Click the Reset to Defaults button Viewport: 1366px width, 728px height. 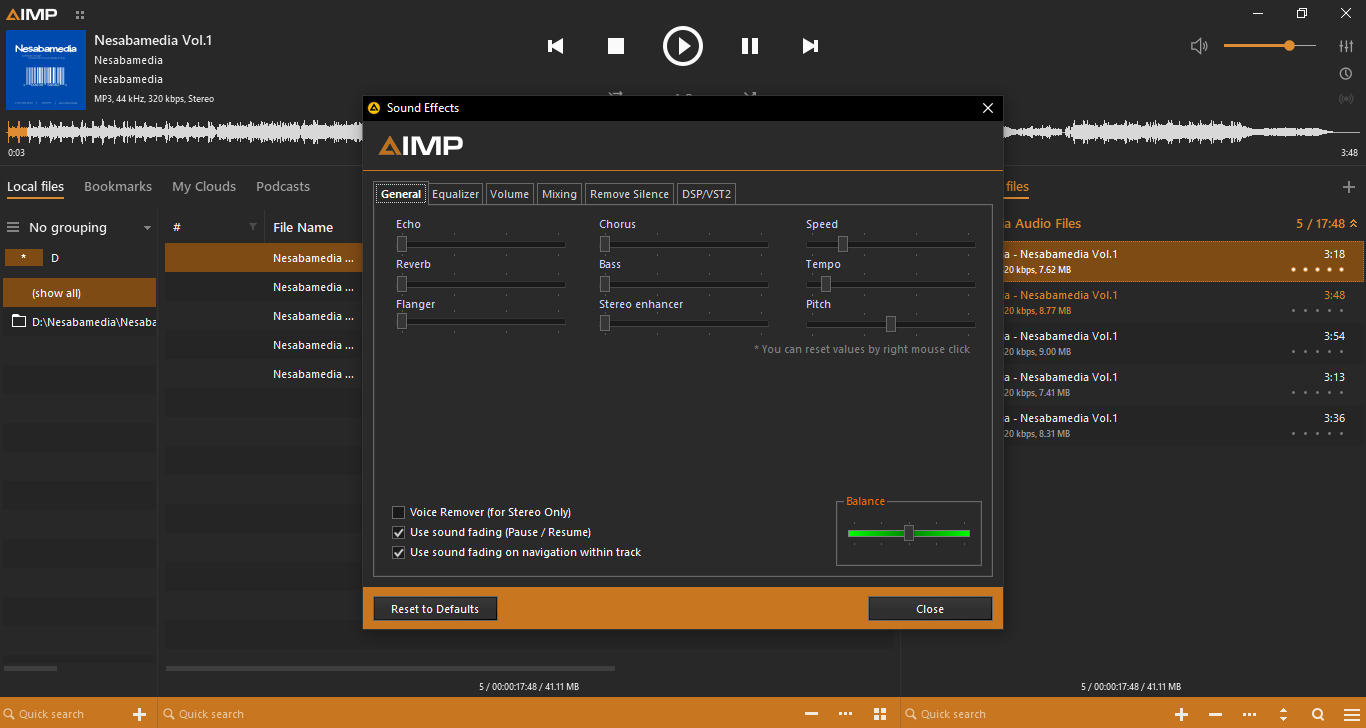[435, 609]
